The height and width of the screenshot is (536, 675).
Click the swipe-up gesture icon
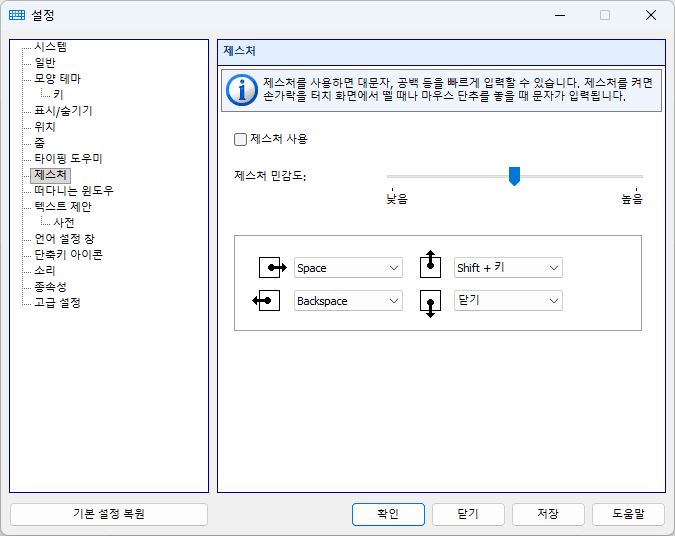pyautogui.click(x=430, y=264)
